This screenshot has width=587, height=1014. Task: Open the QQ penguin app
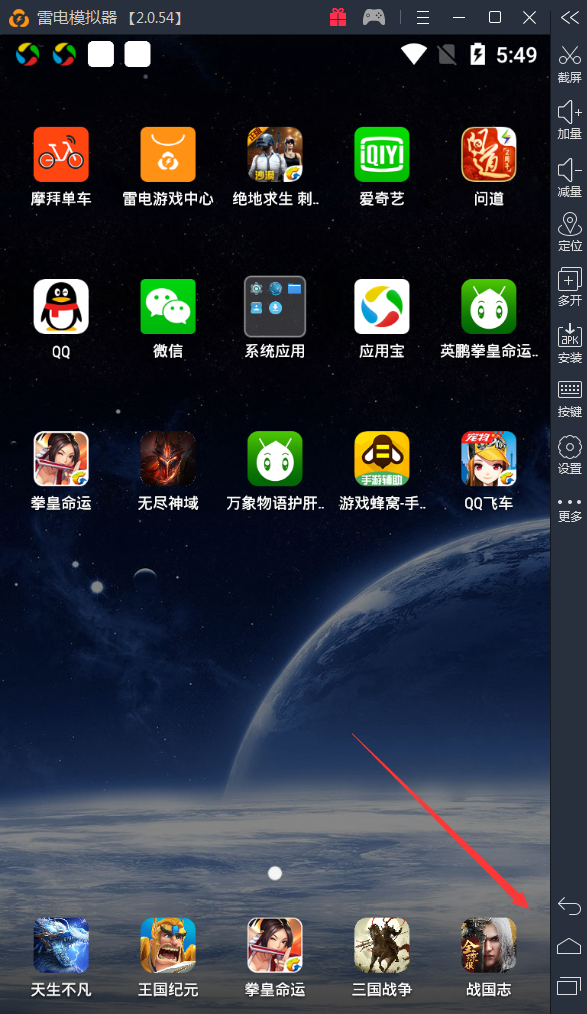tap(61, 307)
